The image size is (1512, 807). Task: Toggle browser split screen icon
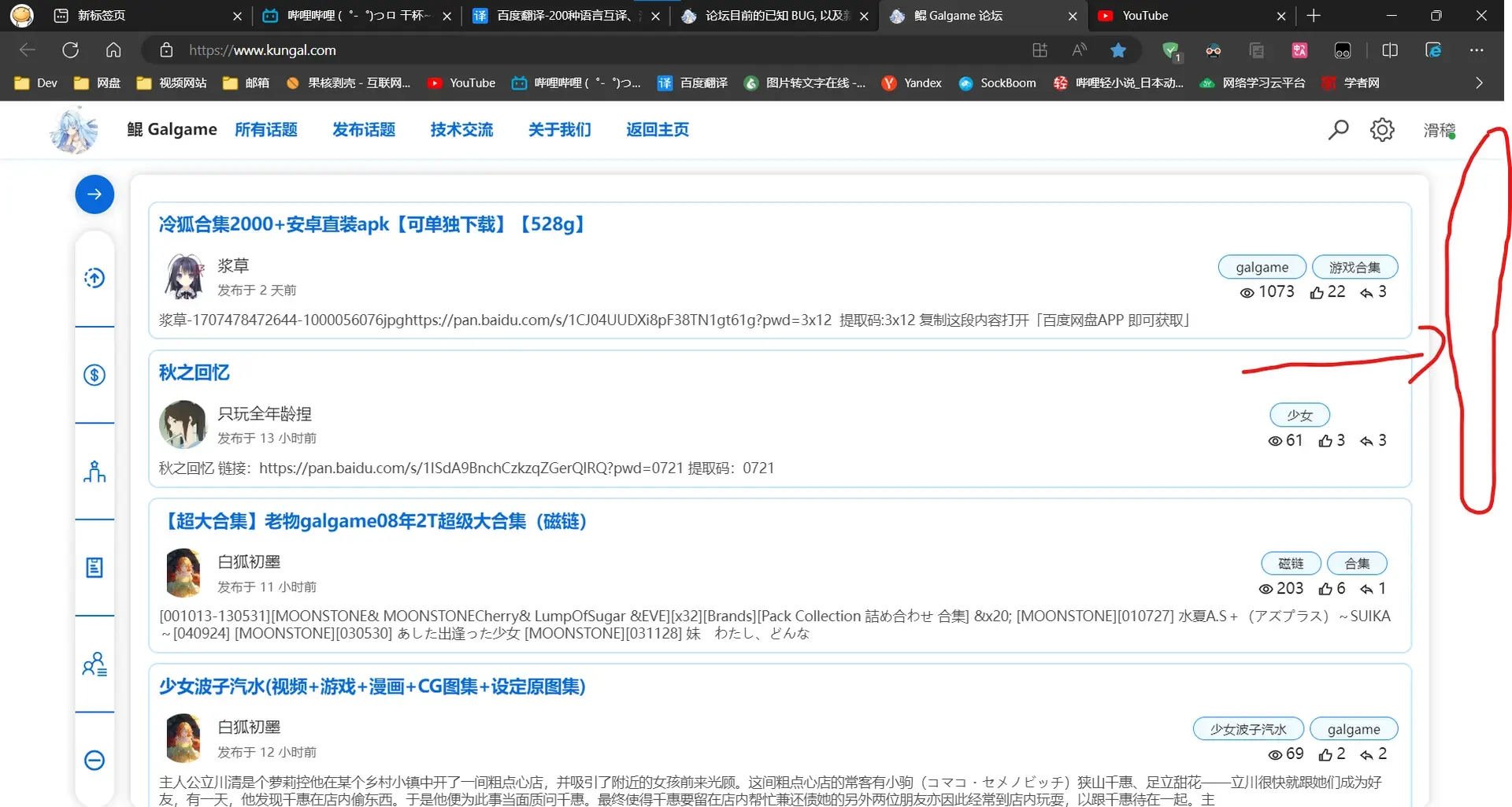click(x=1390, y=50)
